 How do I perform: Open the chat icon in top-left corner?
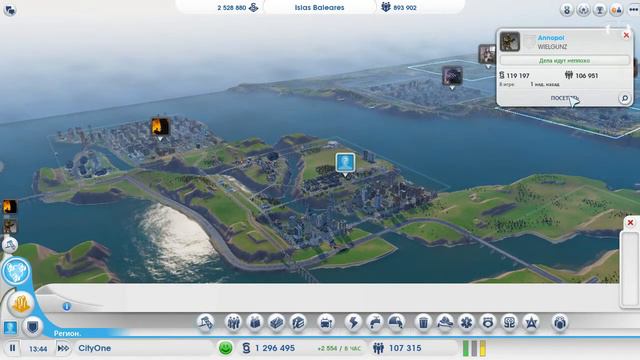pos(10,10)
